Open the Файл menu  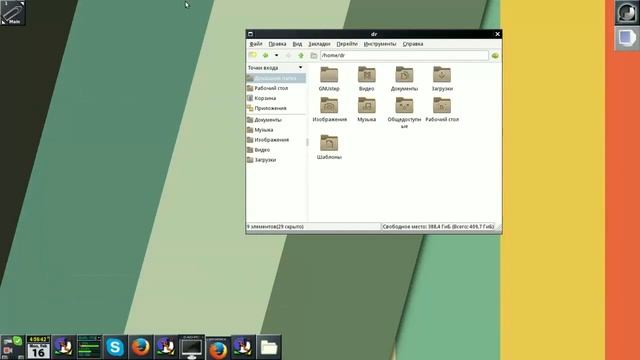point(256,44)
